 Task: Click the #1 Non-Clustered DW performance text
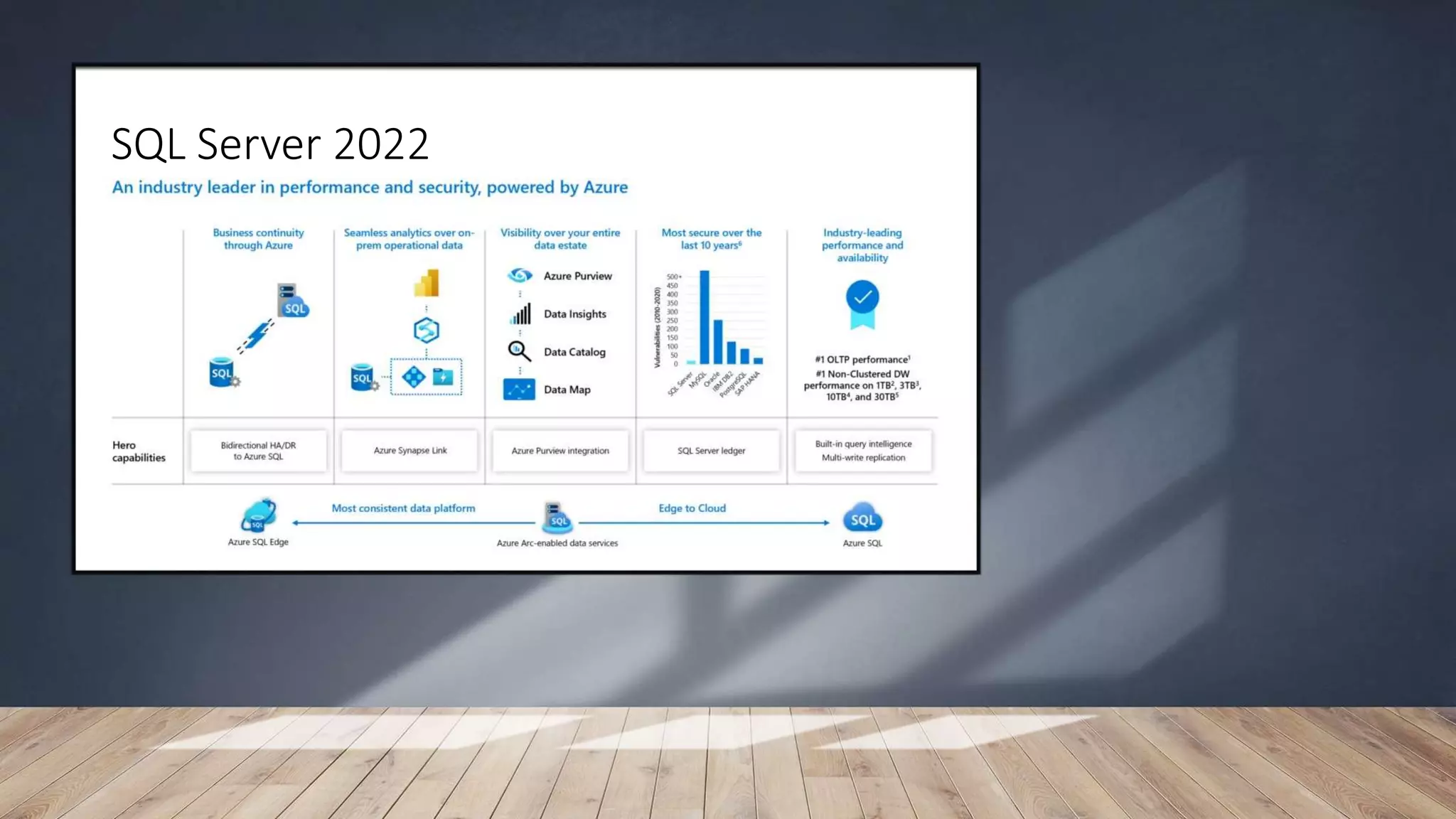(862, 385)
